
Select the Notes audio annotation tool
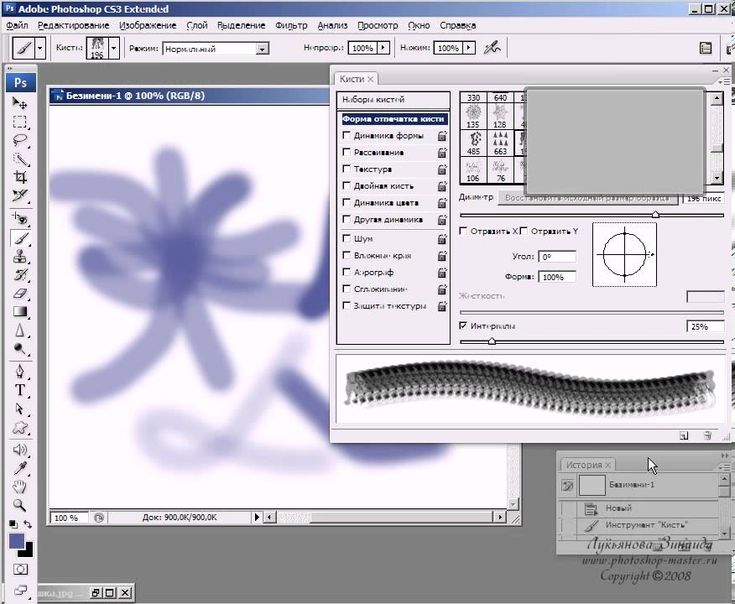pos(20,450)
